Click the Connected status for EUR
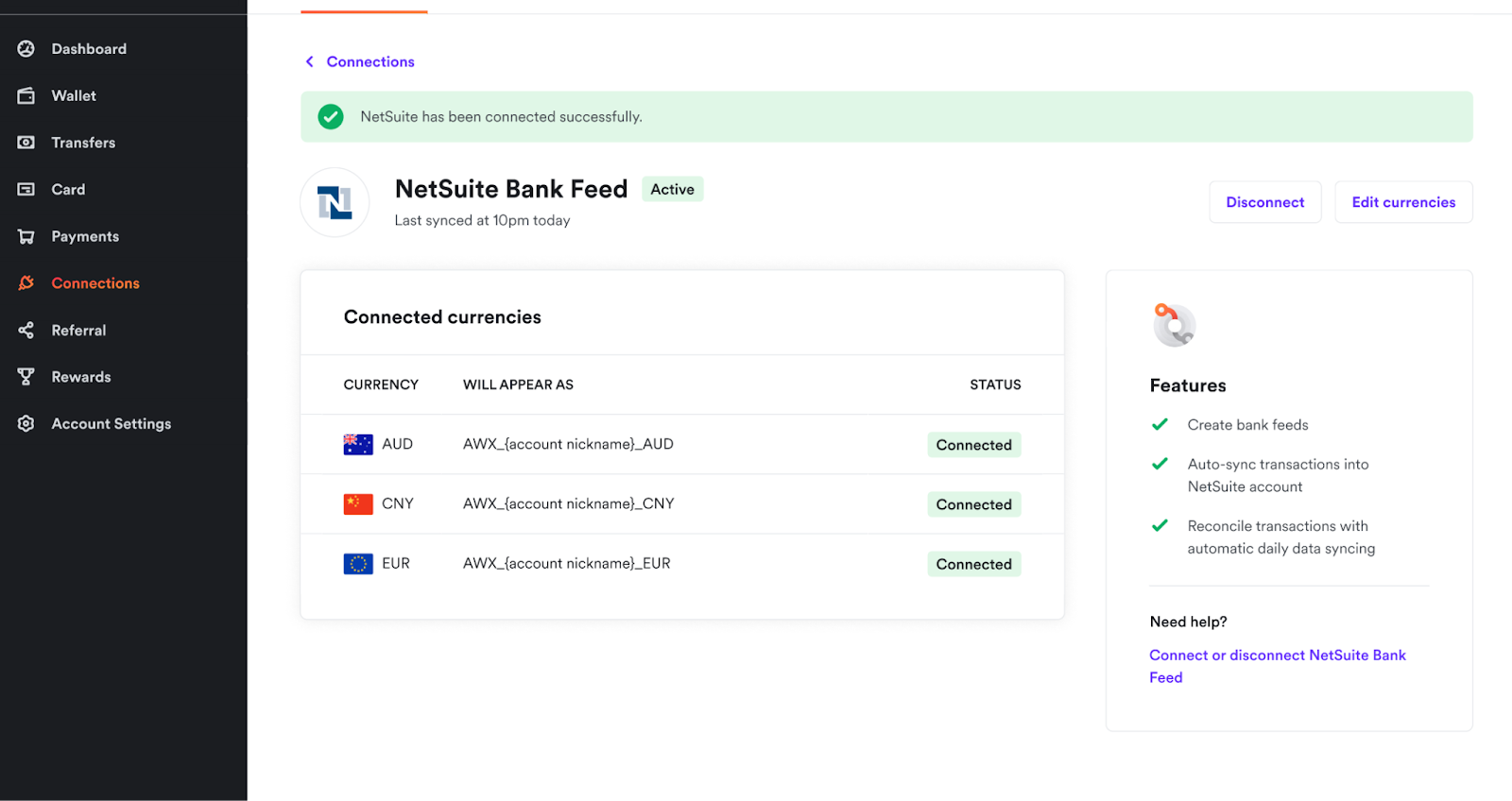 click(974, 564)
